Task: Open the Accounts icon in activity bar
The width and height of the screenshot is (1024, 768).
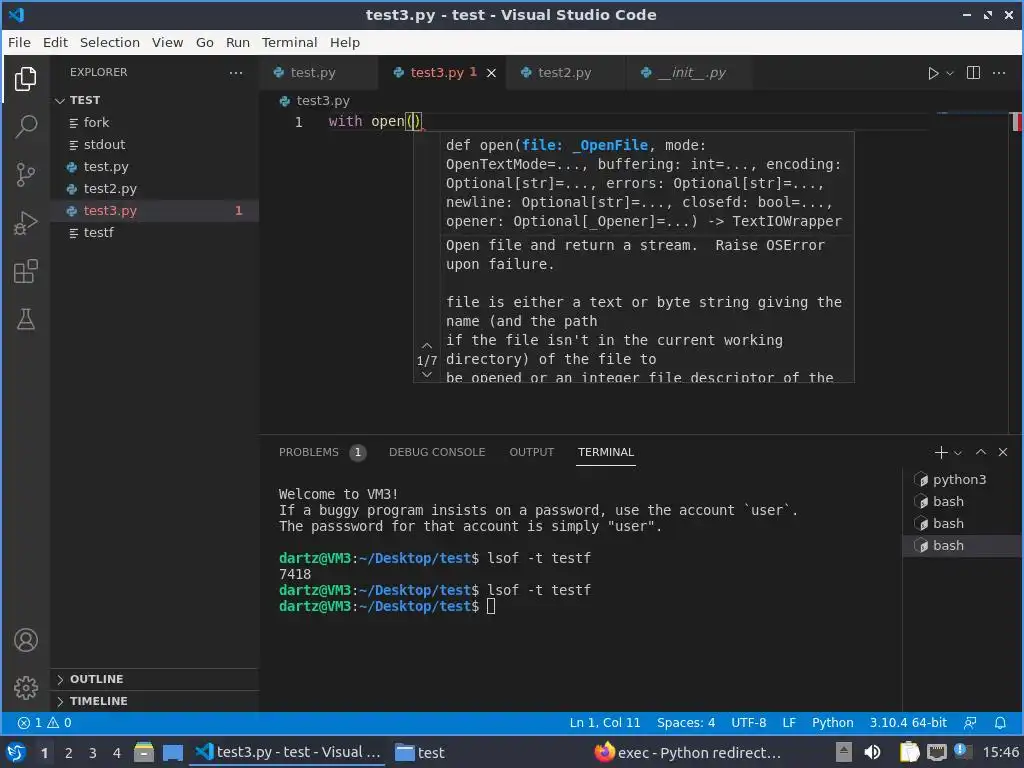Action: (x=25, y=640)
